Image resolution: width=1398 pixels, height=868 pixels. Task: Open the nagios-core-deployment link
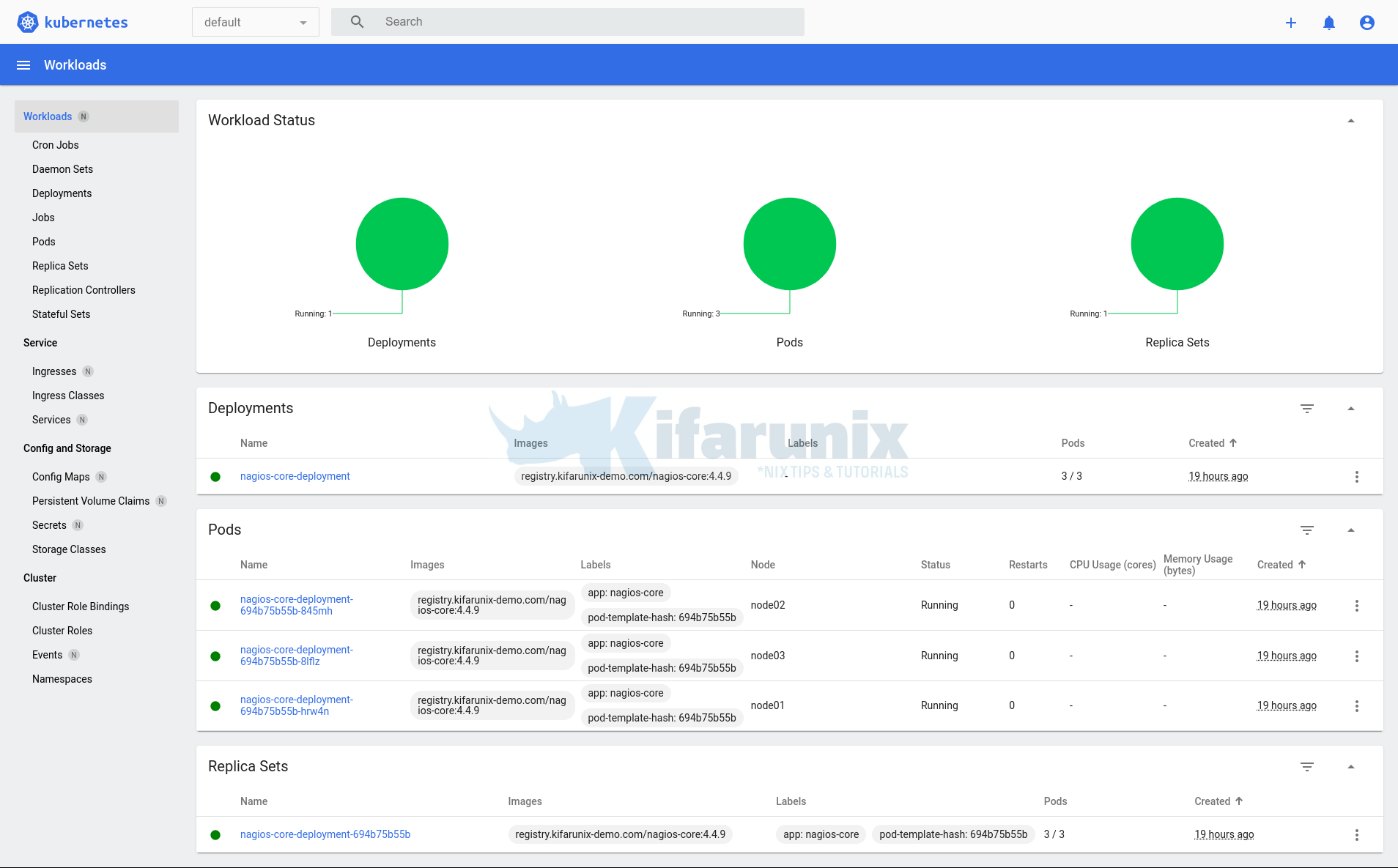295,476
